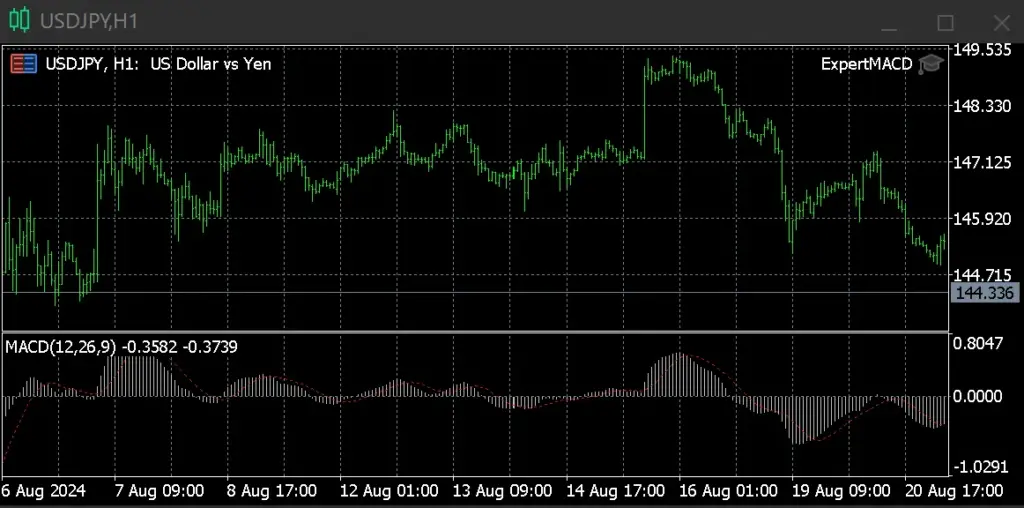Click the 148.330 price scale value
This screenshot has height=508, width=1024.
(x=984, y=106)
